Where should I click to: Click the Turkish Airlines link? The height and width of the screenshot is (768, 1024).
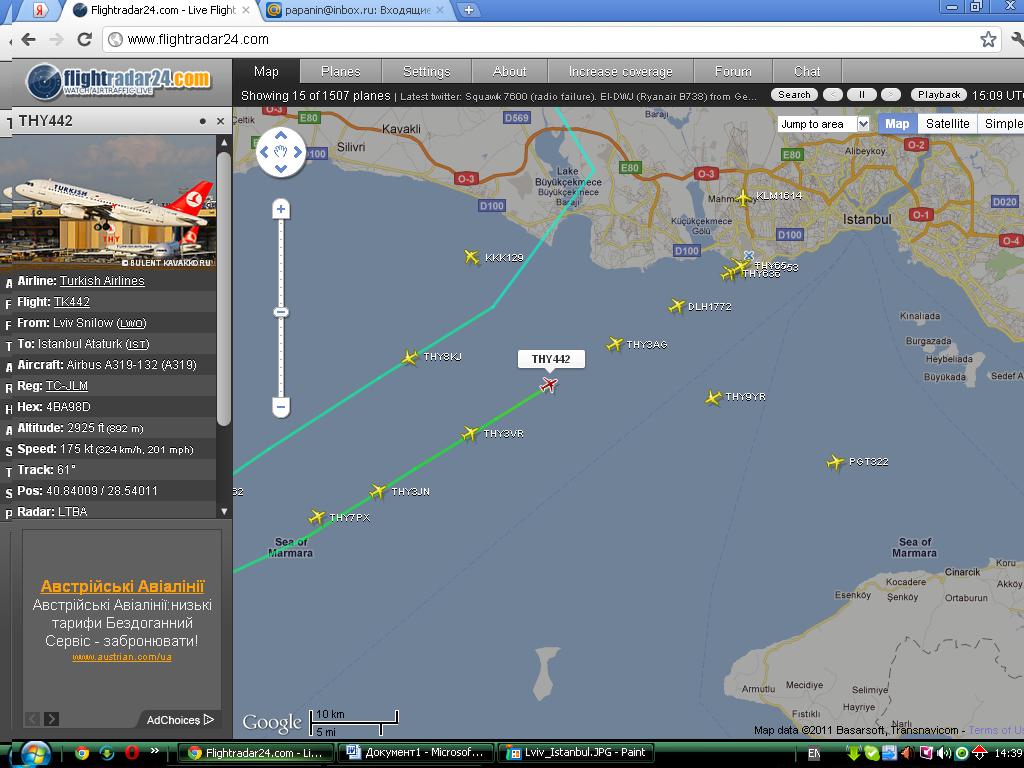click(102, 281)
